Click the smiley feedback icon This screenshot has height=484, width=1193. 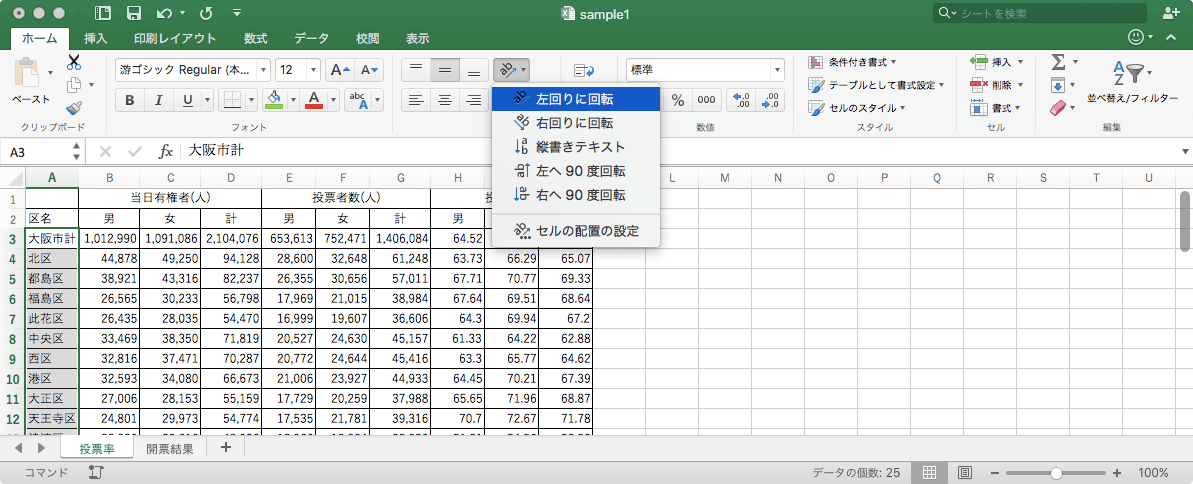pyautogui.click(x=1136, y=37)
